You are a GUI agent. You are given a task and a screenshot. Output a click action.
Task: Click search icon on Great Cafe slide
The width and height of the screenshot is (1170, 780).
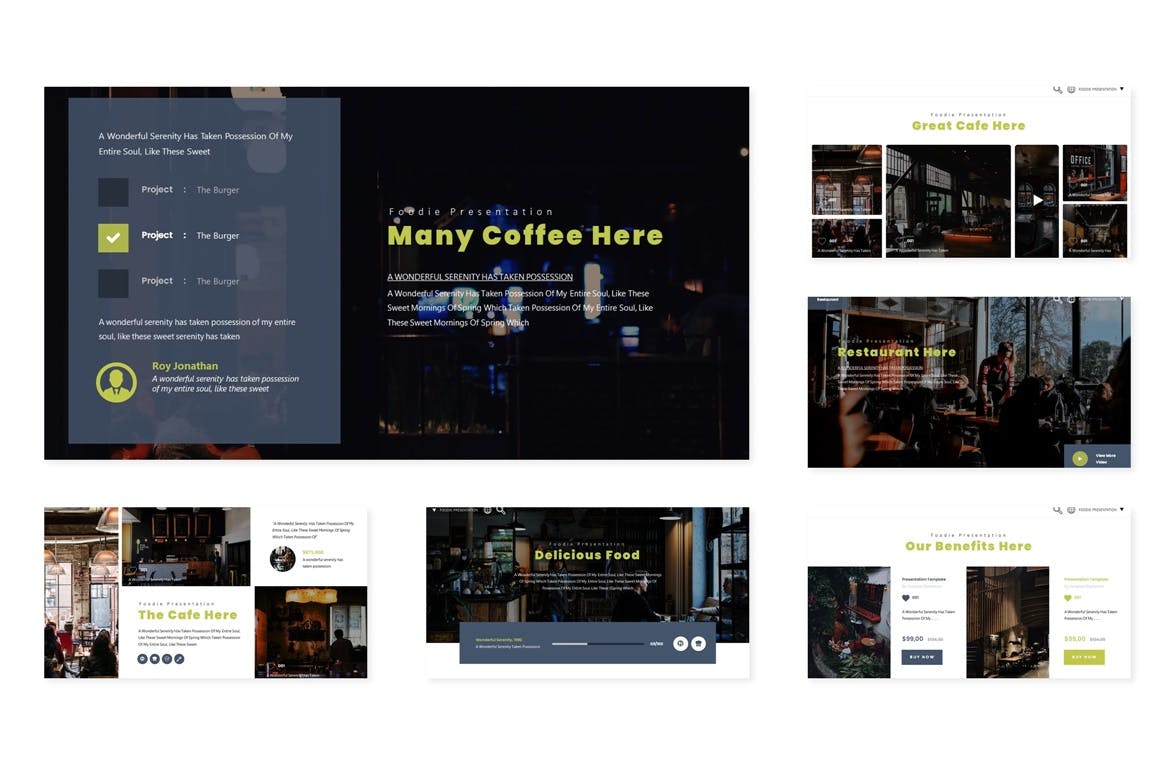1057,90
